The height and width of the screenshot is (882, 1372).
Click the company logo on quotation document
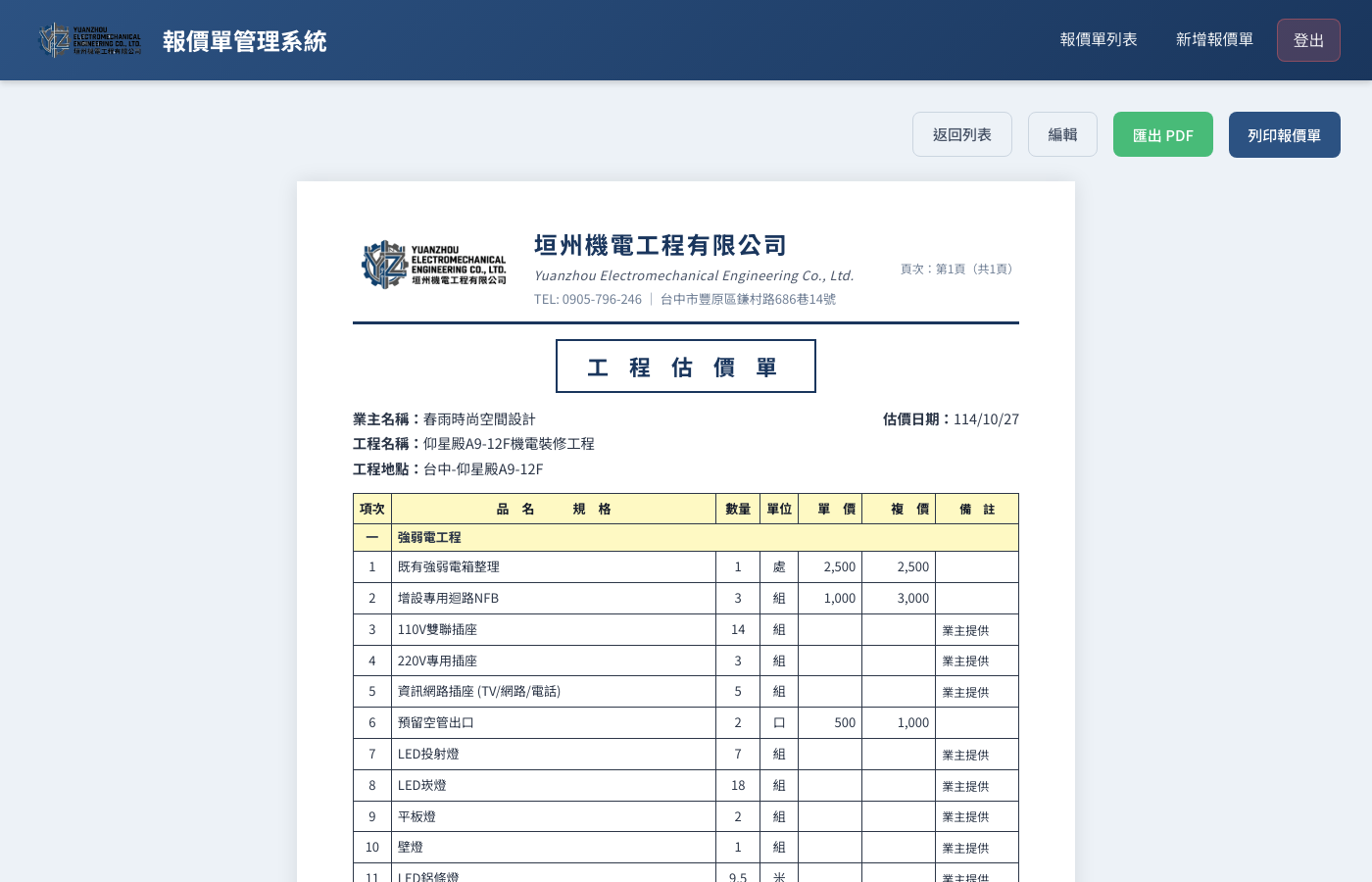pos(434,265)
